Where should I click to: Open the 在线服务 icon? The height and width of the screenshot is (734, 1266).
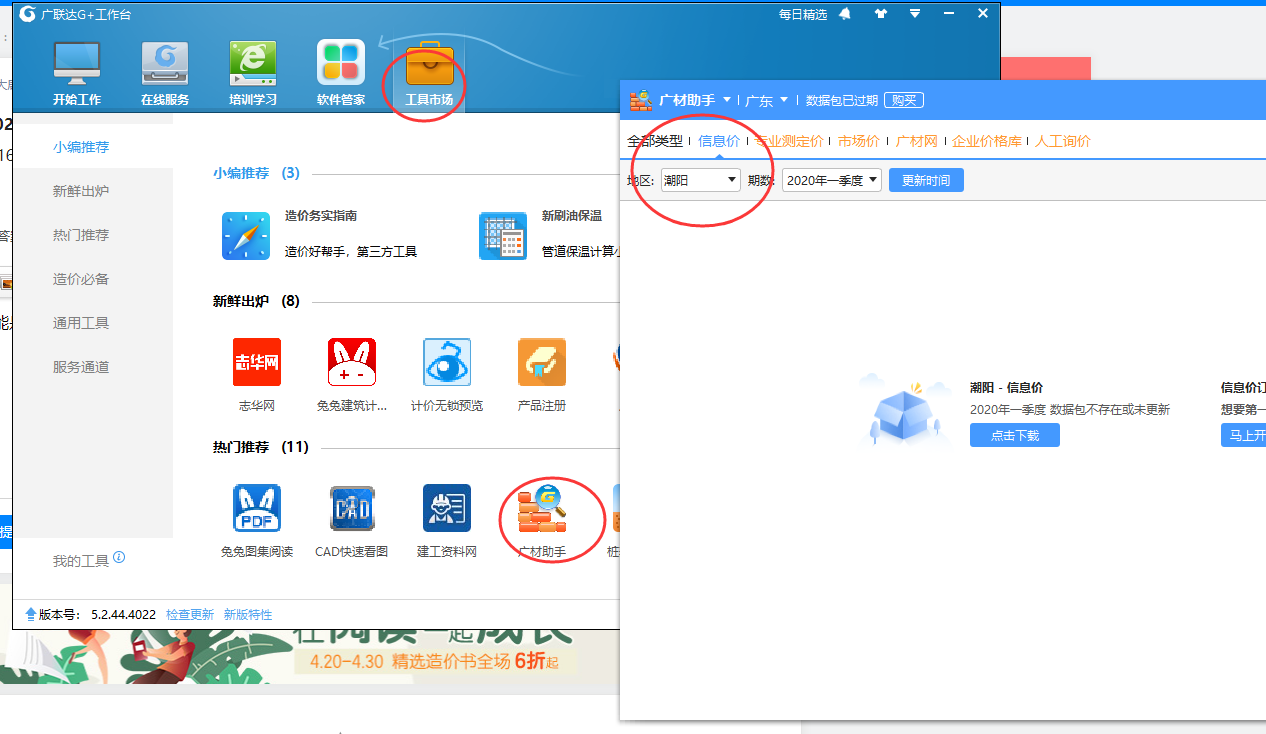pos(165,64)
